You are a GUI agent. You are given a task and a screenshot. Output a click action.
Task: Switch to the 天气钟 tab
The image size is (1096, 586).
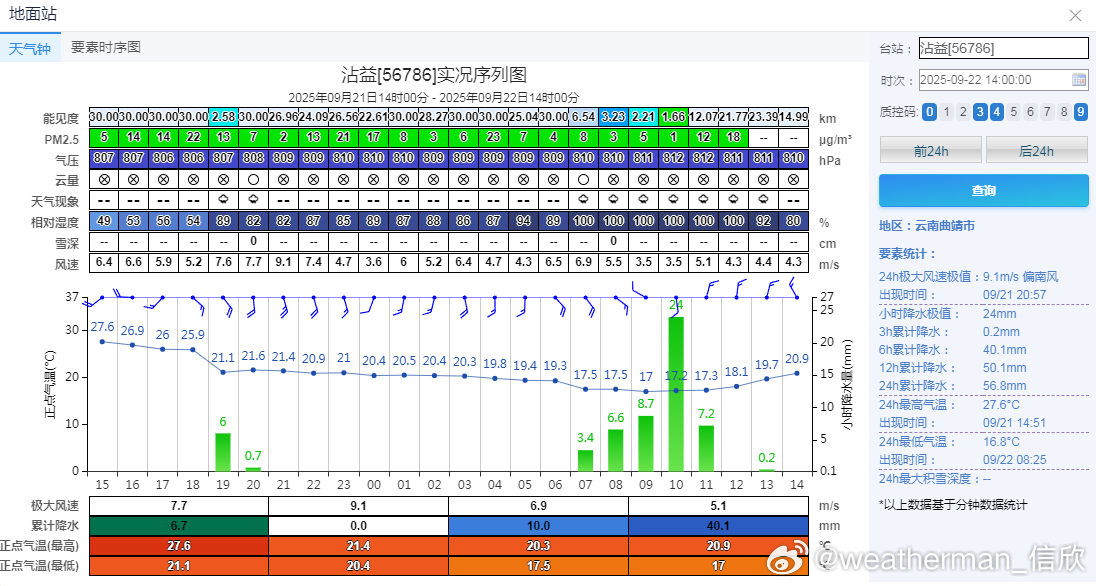[30, 48]
